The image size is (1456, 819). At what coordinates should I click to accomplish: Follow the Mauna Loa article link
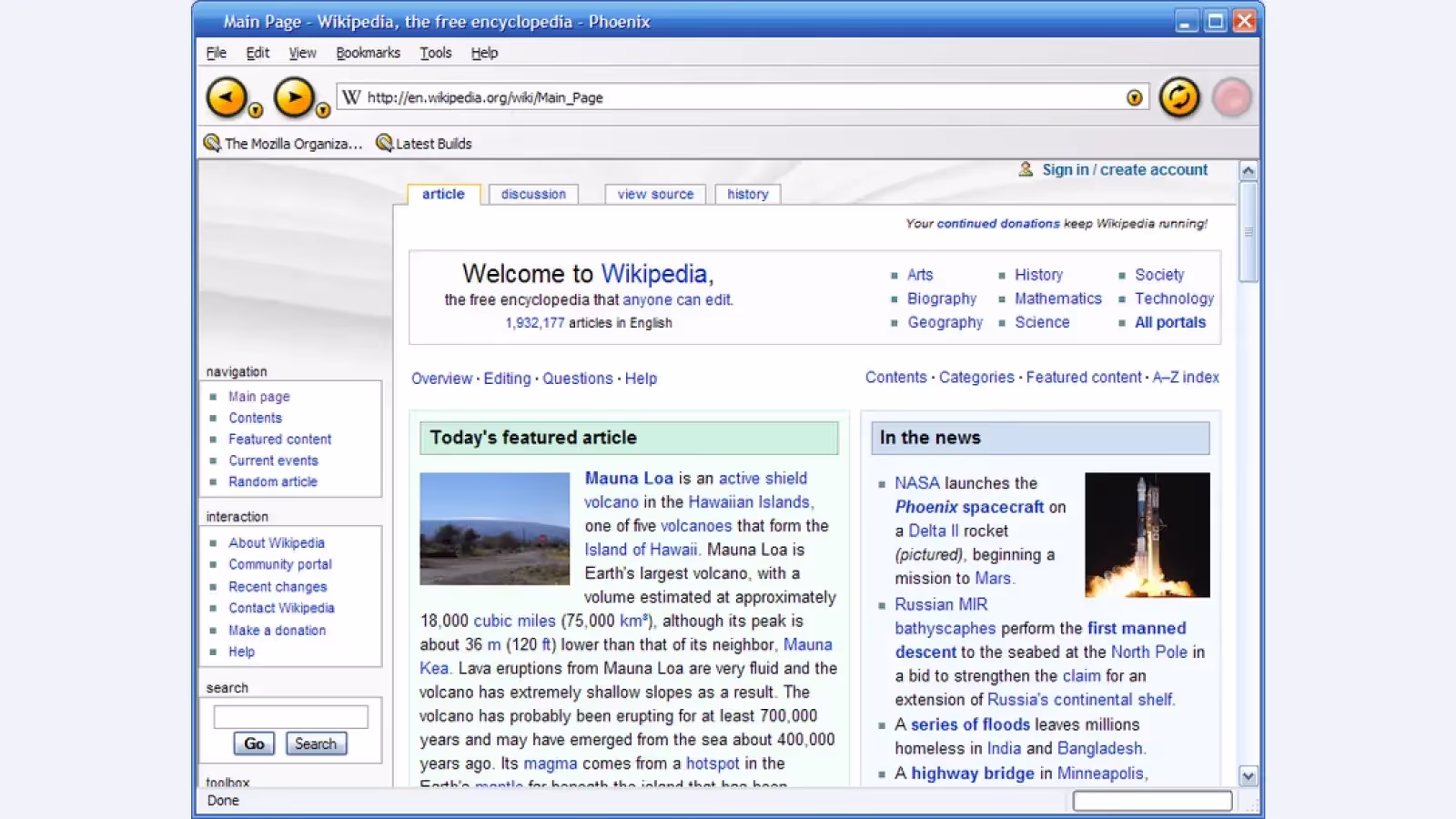point(629,478)
